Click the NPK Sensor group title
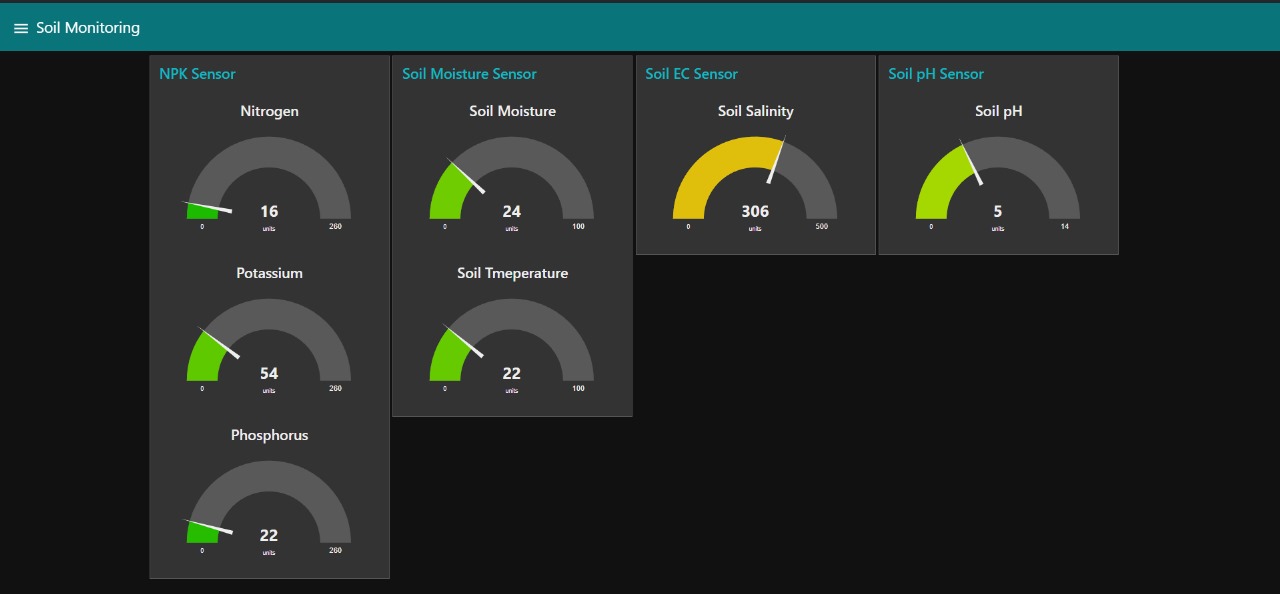This screenshot has width=1280, height=594. tap(196, 73)
